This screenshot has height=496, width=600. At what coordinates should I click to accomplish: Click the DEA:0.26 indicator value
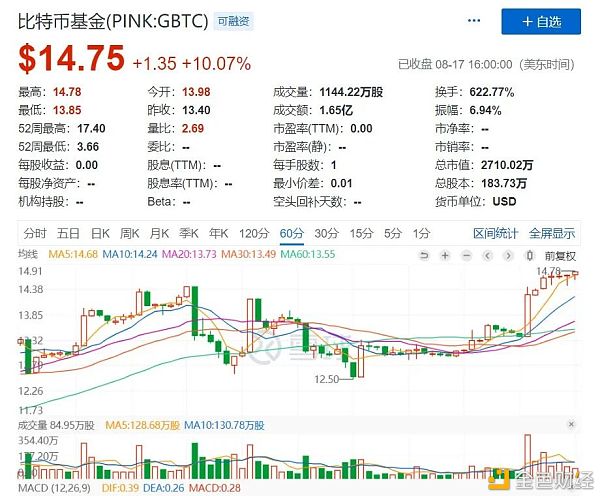pyautogui.click(x=164, y=488)
